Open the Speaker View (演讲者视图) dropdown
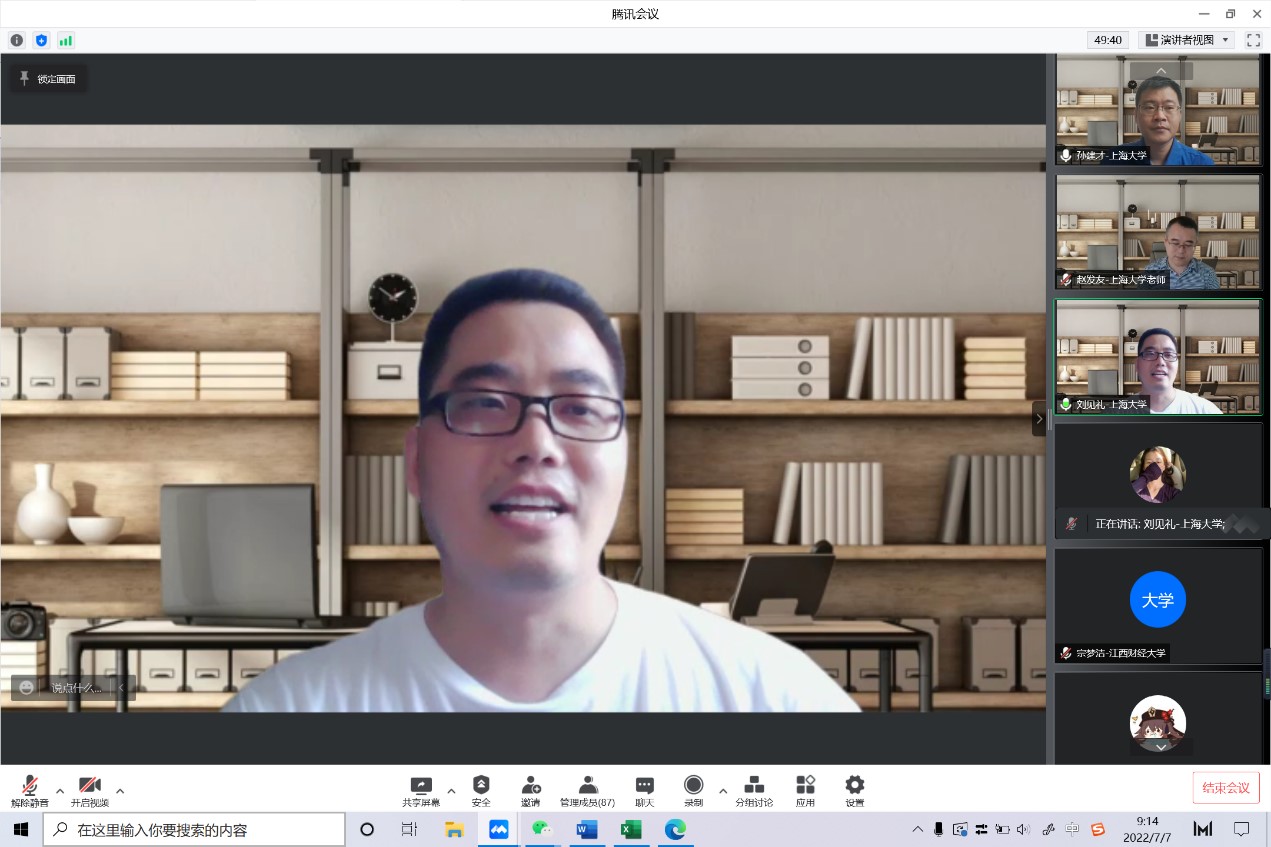Screen dimensions: 1271x847 (1186, 40)
